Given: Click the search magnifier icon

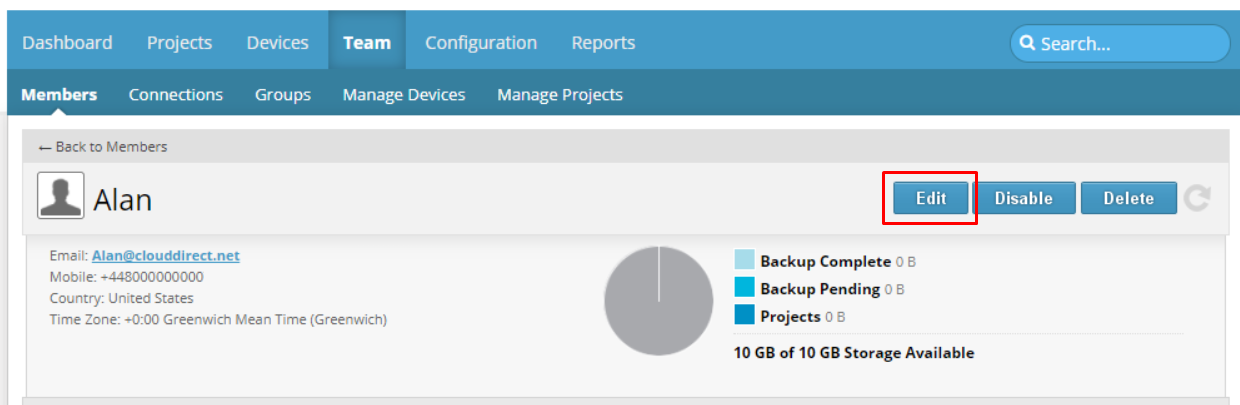Looking at the screenshot, I should point(1027,44).
